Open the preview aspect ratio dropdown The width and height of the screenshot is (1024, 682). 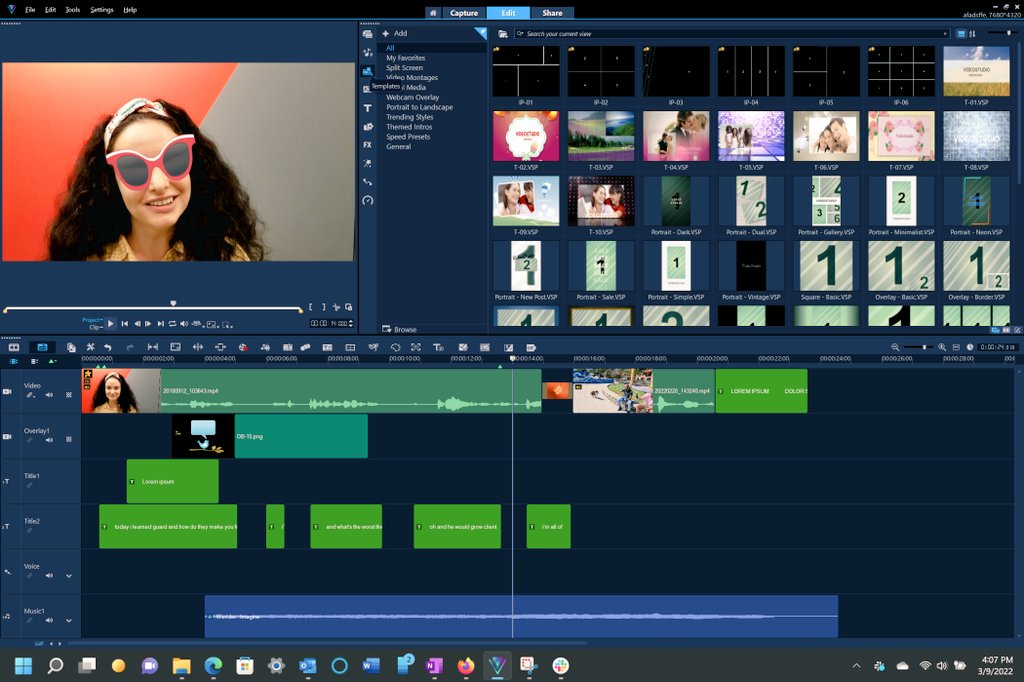213,324
